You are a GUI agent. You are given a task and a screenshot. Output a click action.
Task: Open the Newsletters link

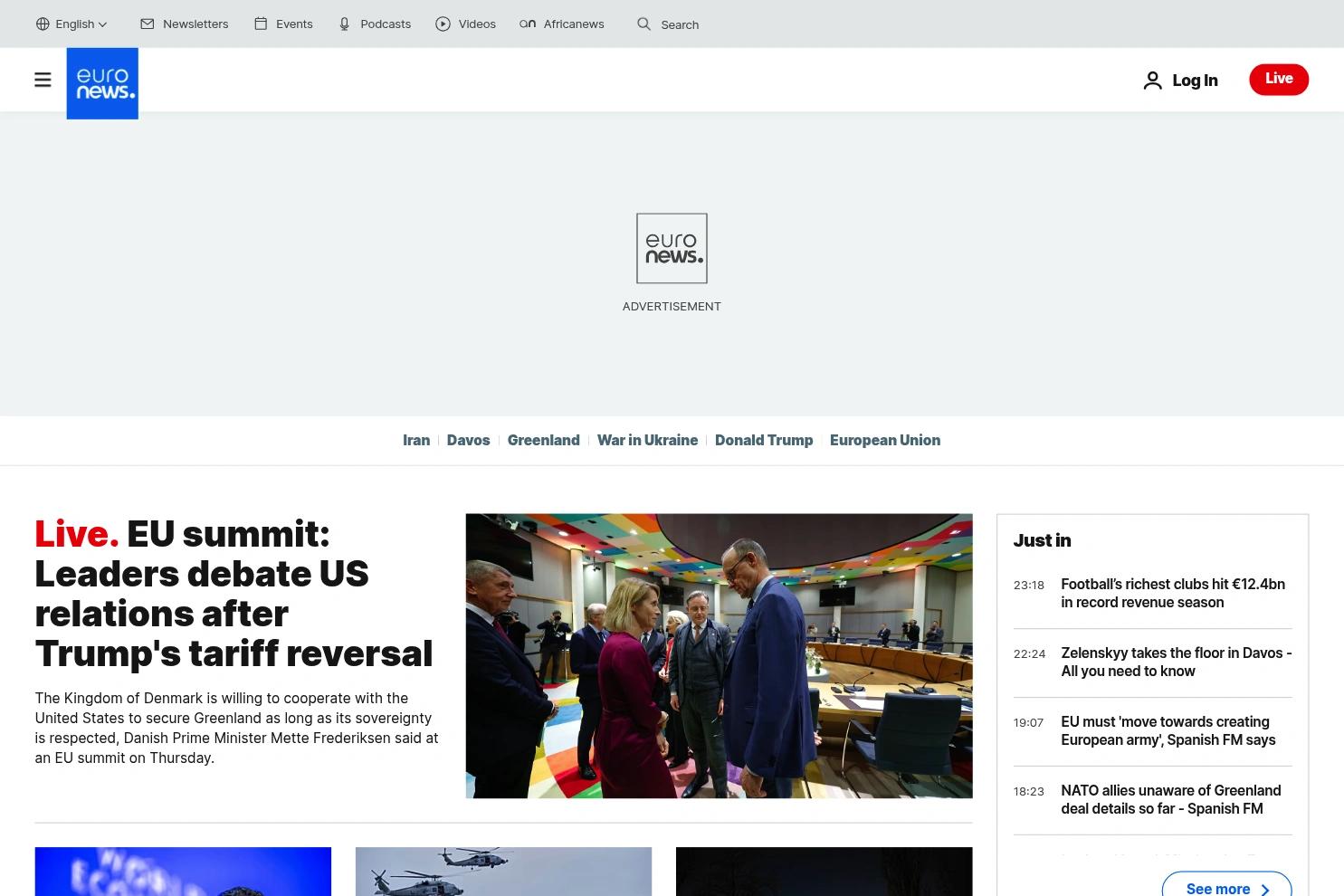pyautogui.click(x=195, y=24)
